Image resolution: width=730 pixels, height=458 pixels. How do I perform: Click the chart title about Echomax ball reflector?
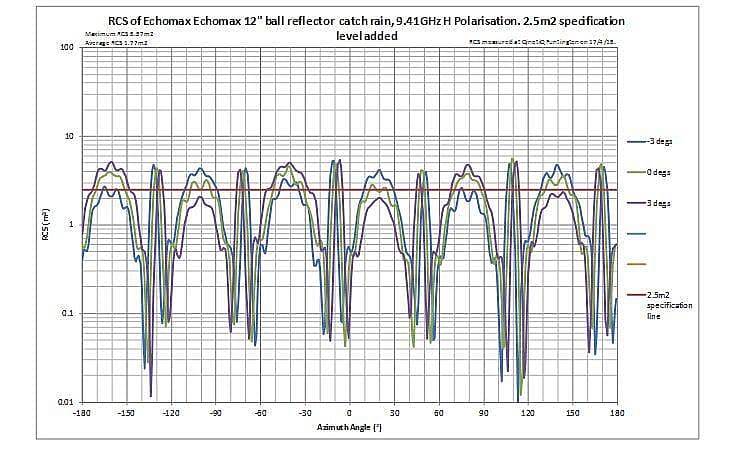tap(366, 28)
